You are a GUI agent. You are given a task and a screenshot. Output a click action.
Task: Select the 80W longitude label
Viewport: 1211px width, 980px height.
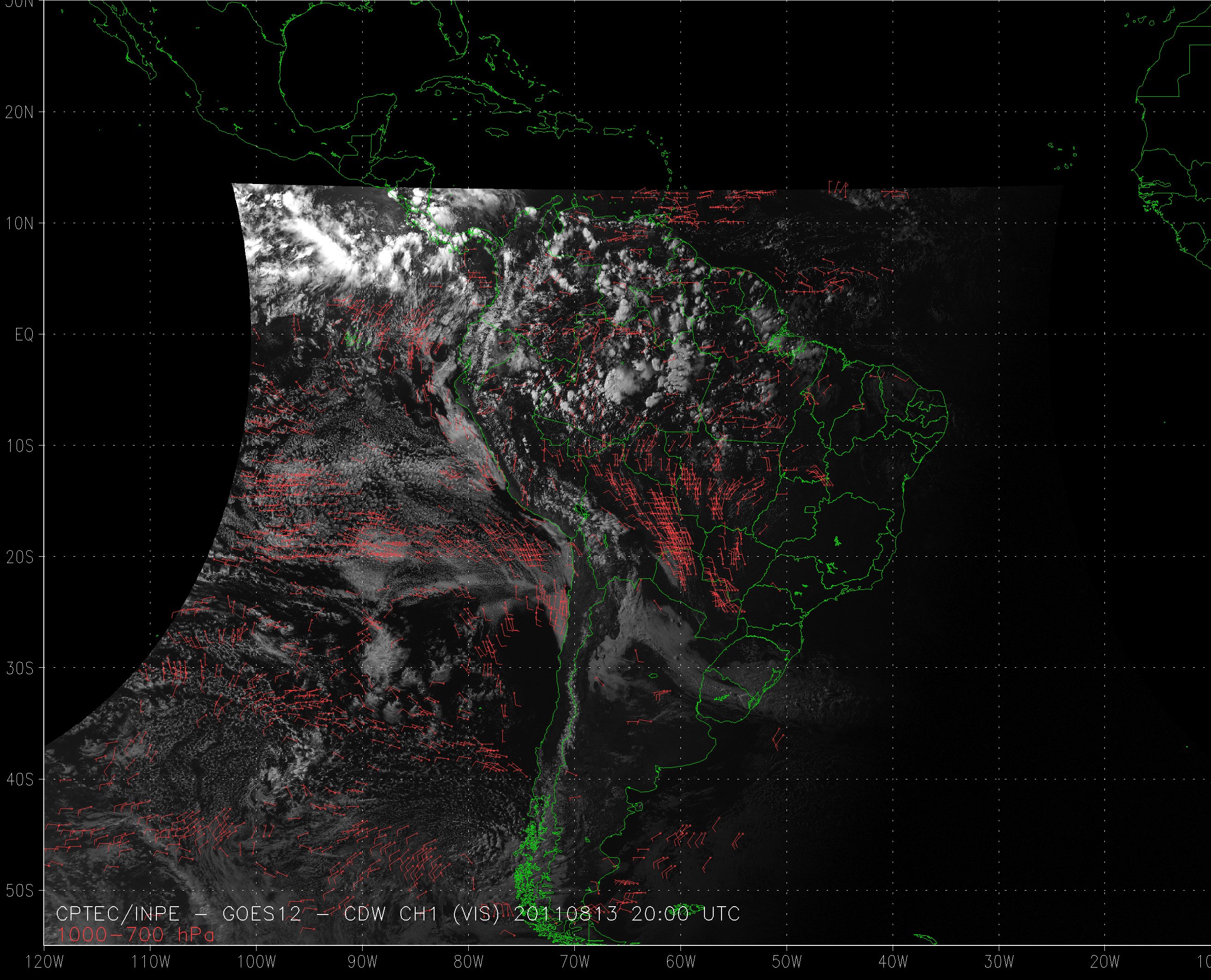[x=469, y=962]
